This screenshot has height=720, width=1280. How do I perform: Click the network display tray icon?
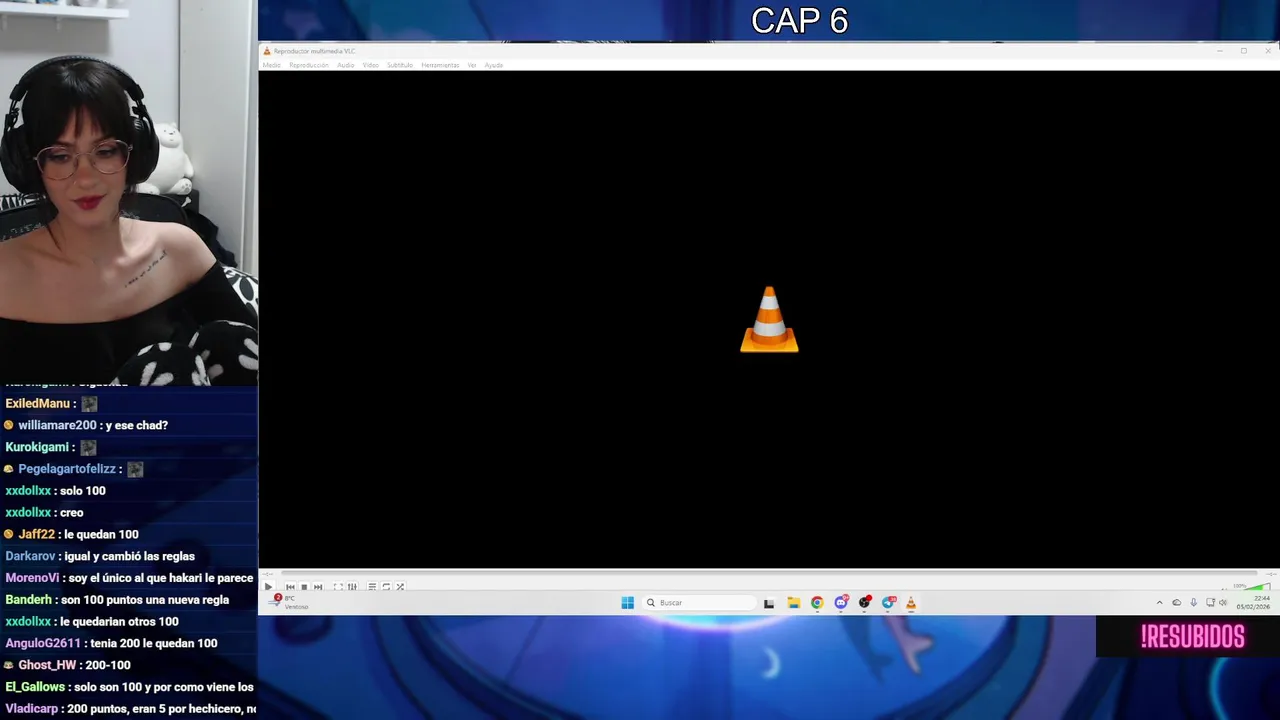pos(1210,603)
